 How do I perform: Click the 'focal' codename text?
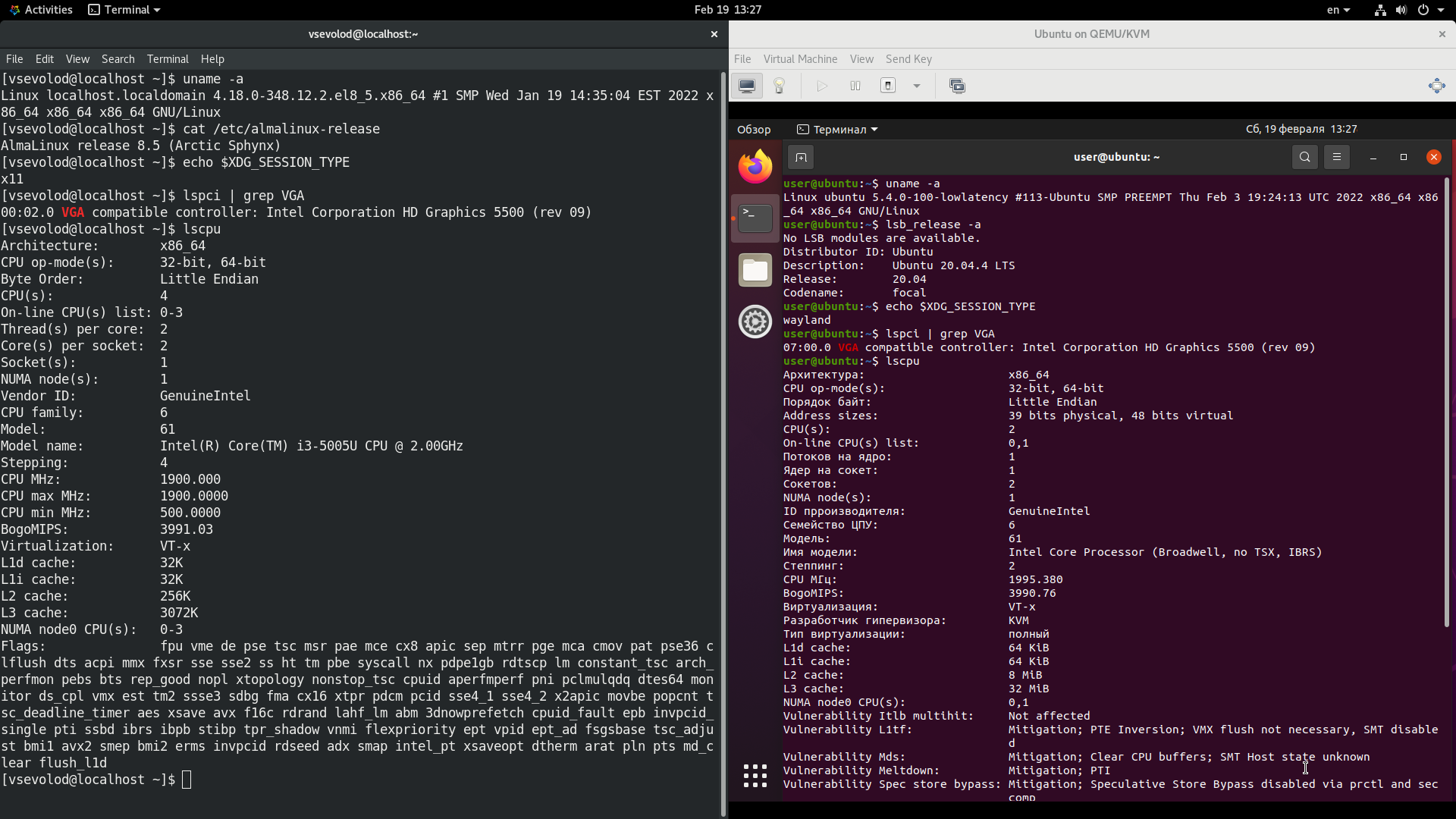pos(909,293)
